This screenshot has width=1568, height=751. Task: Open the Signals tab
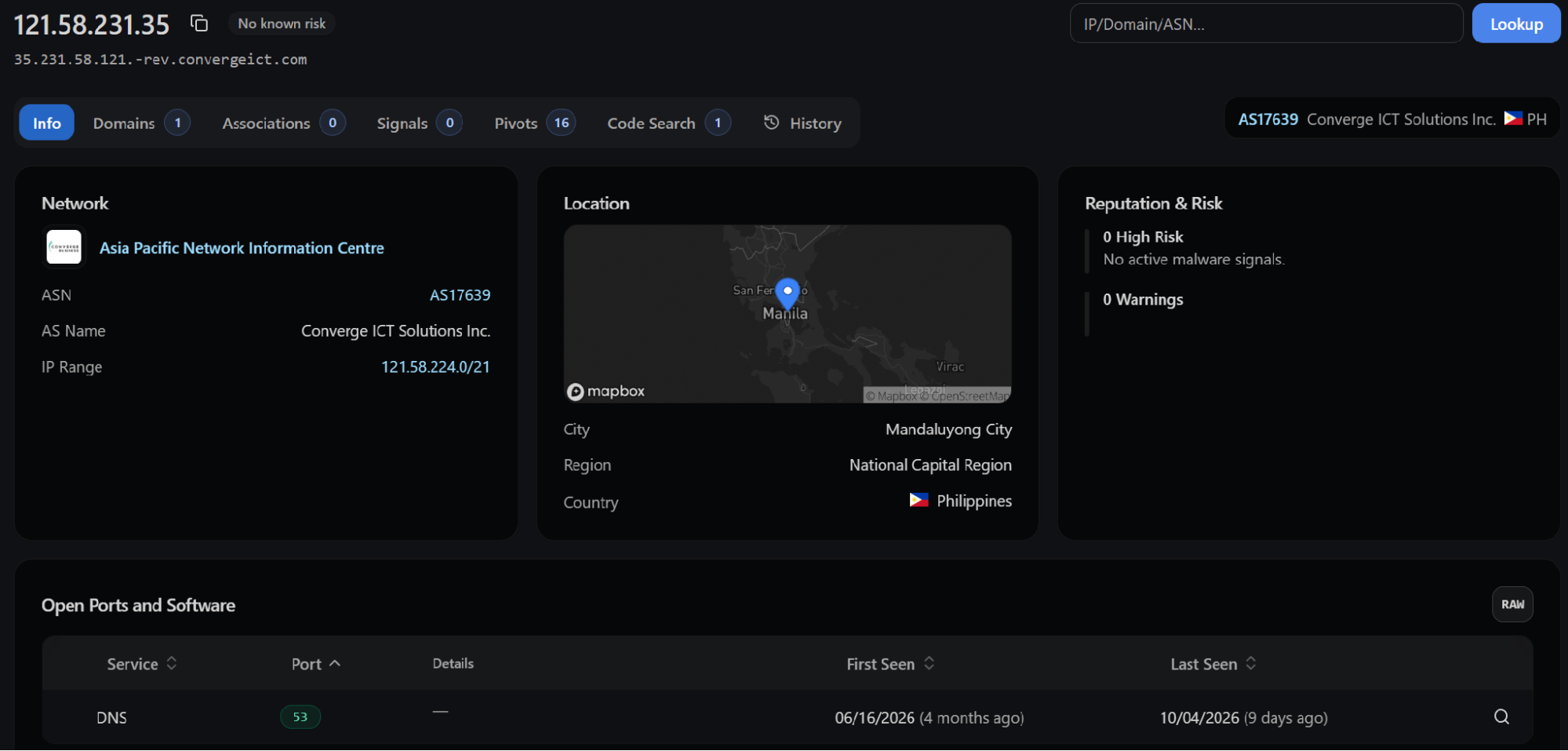coord(419,122)
